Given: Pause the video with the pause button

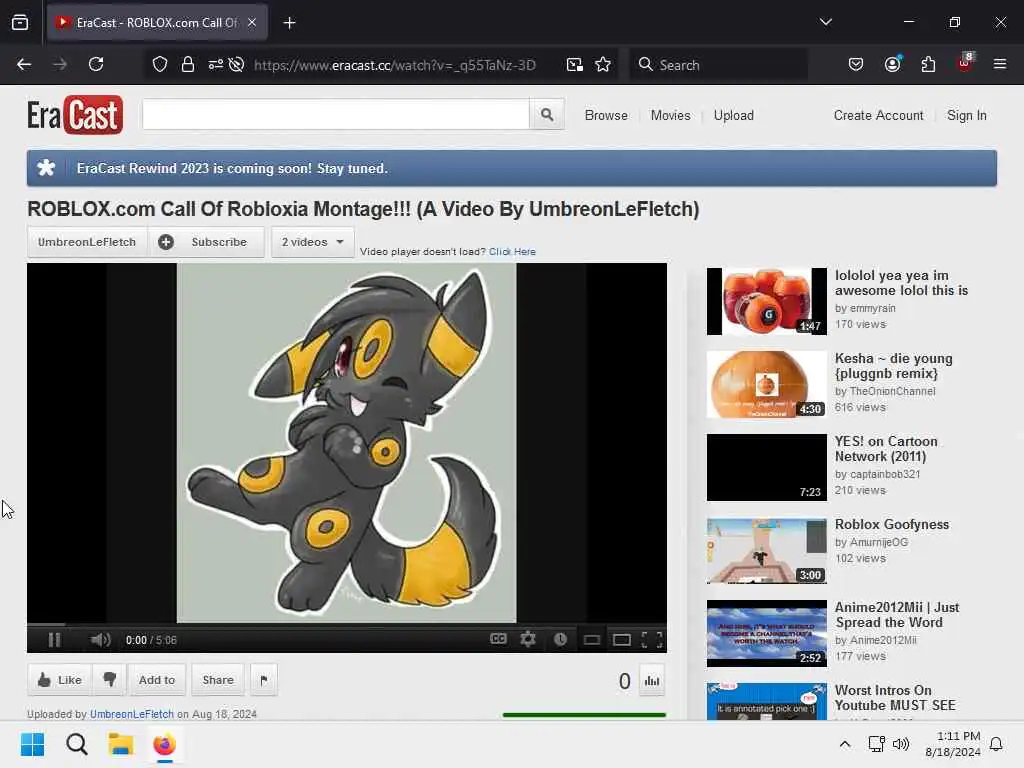Looking at the screenshot, I should point(54,639).
